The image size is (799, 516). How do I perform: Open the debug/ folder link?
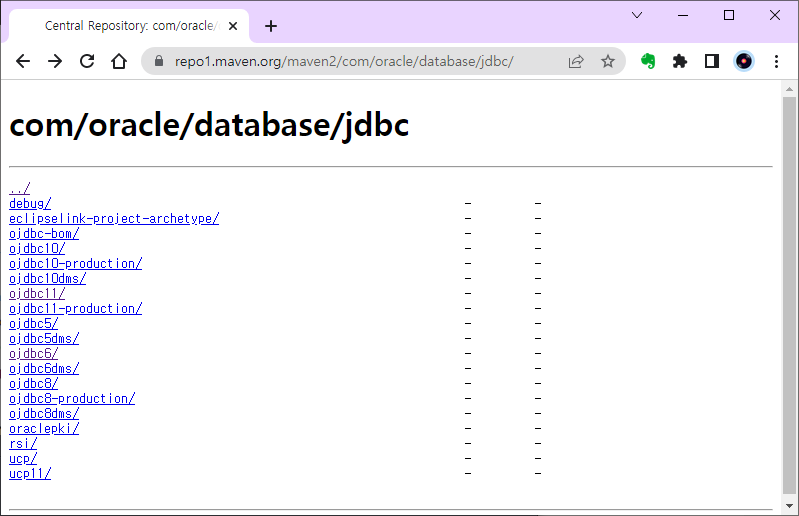point(30,204)
